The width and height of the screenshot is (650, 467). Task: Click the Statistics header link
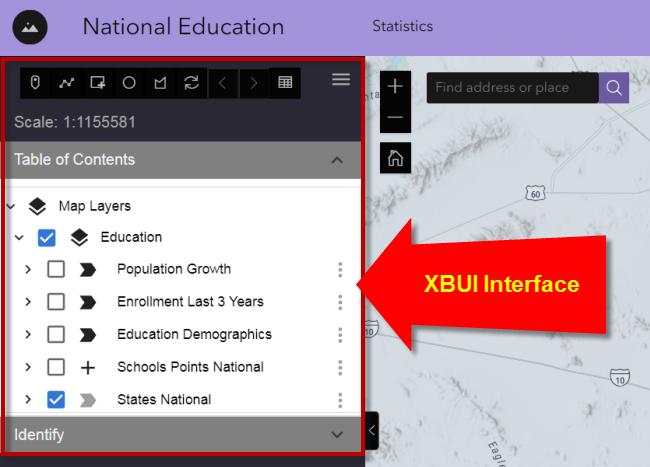coord(403,26)
